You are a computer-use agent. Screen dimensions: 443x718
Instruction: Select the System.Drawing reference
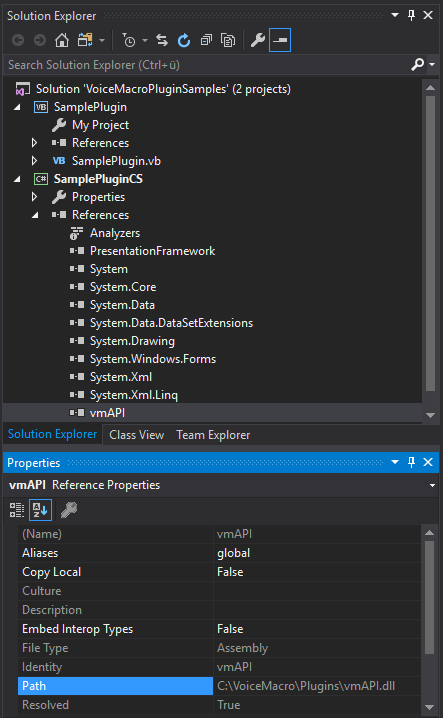pos(132,341)
